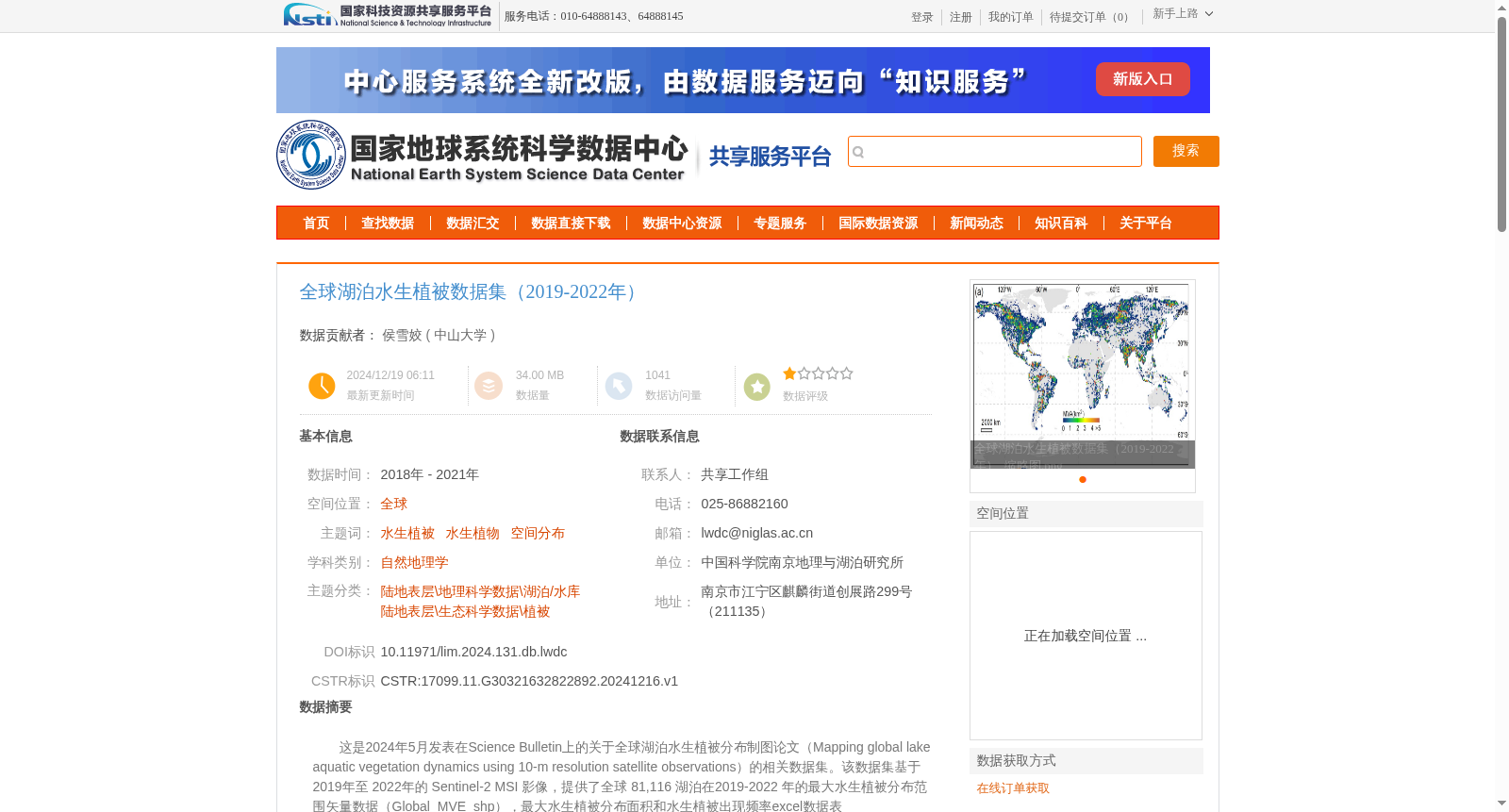
Task: Click the green data rating star icon
Action: click(757, 387)
